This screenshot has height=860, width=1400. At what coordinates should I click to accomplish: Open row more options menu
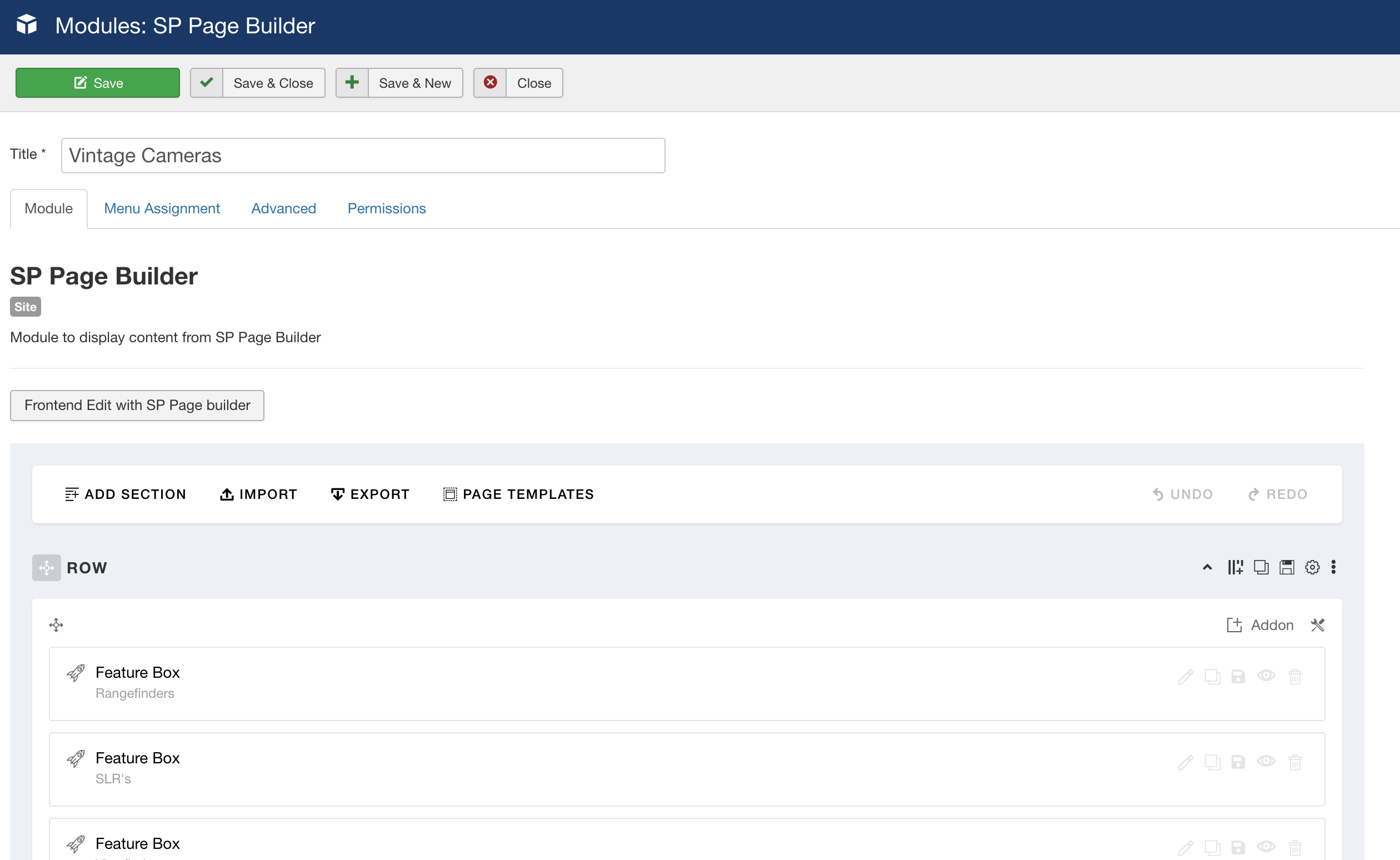tap(1333, 567)
